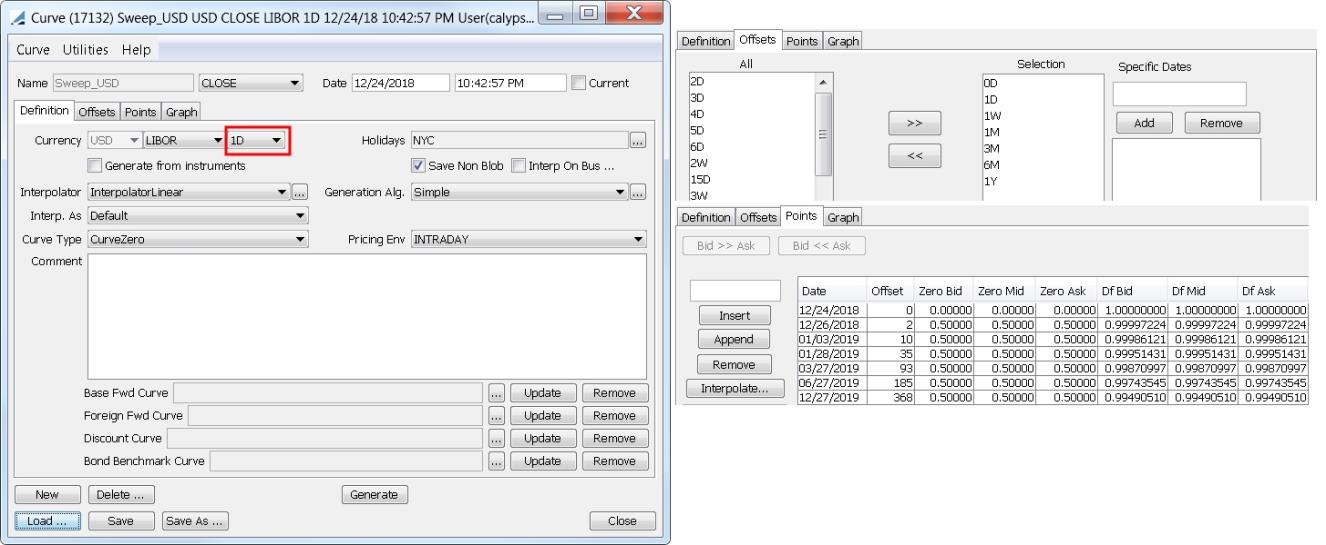1326x545 pixels.
Task: Click the Holidays NYC field
Action: pos(518,141)
